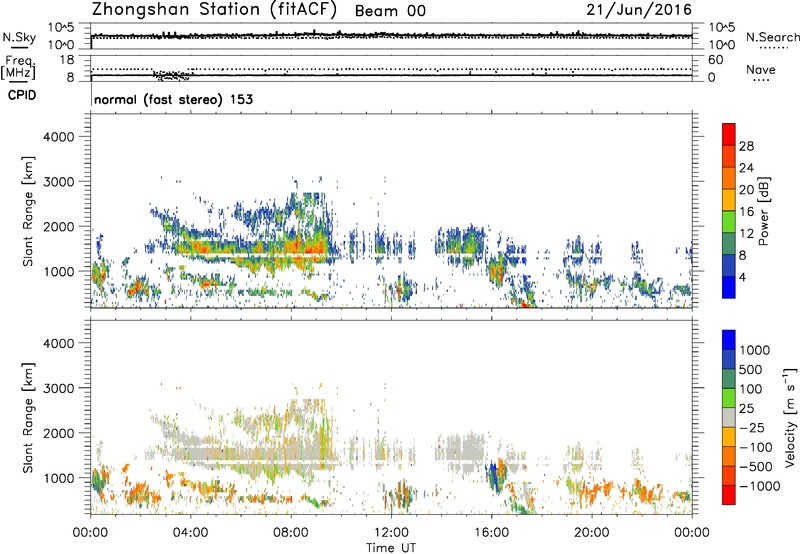Click the '12:00' time tick label
This screenshot has width=800, height=554.
[391, 533]
